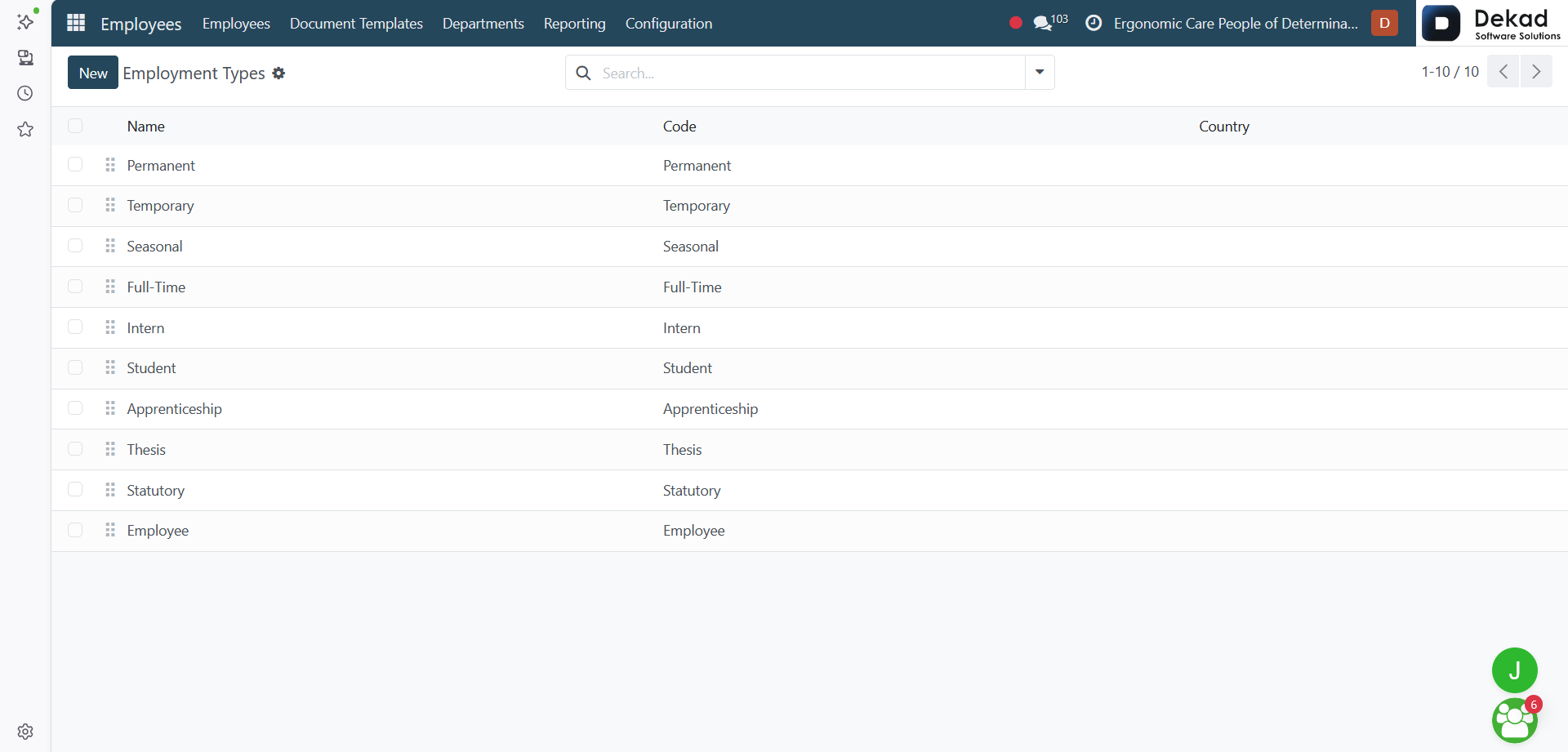Check the Seasonal row checkbox
The width and height of the screenshot is (1568, 752).
pos(75,246)
